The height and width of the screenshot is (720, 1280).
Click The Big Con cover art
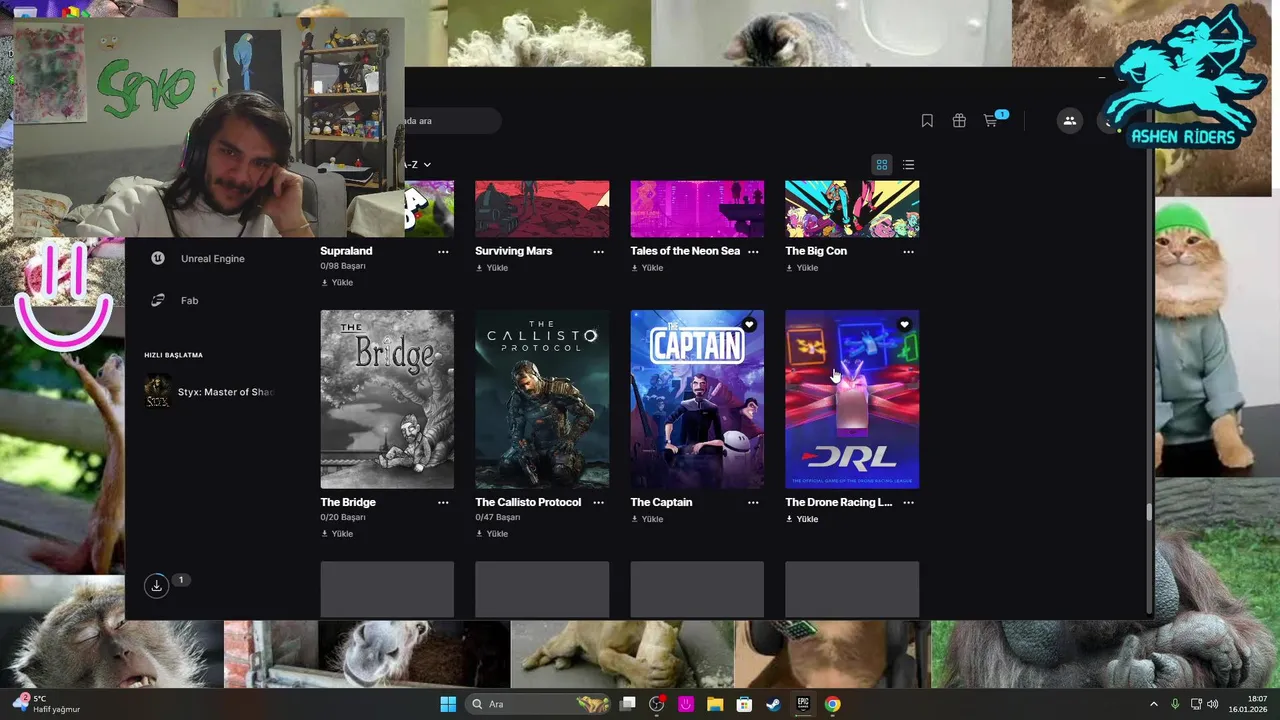(x=852, y=209)
